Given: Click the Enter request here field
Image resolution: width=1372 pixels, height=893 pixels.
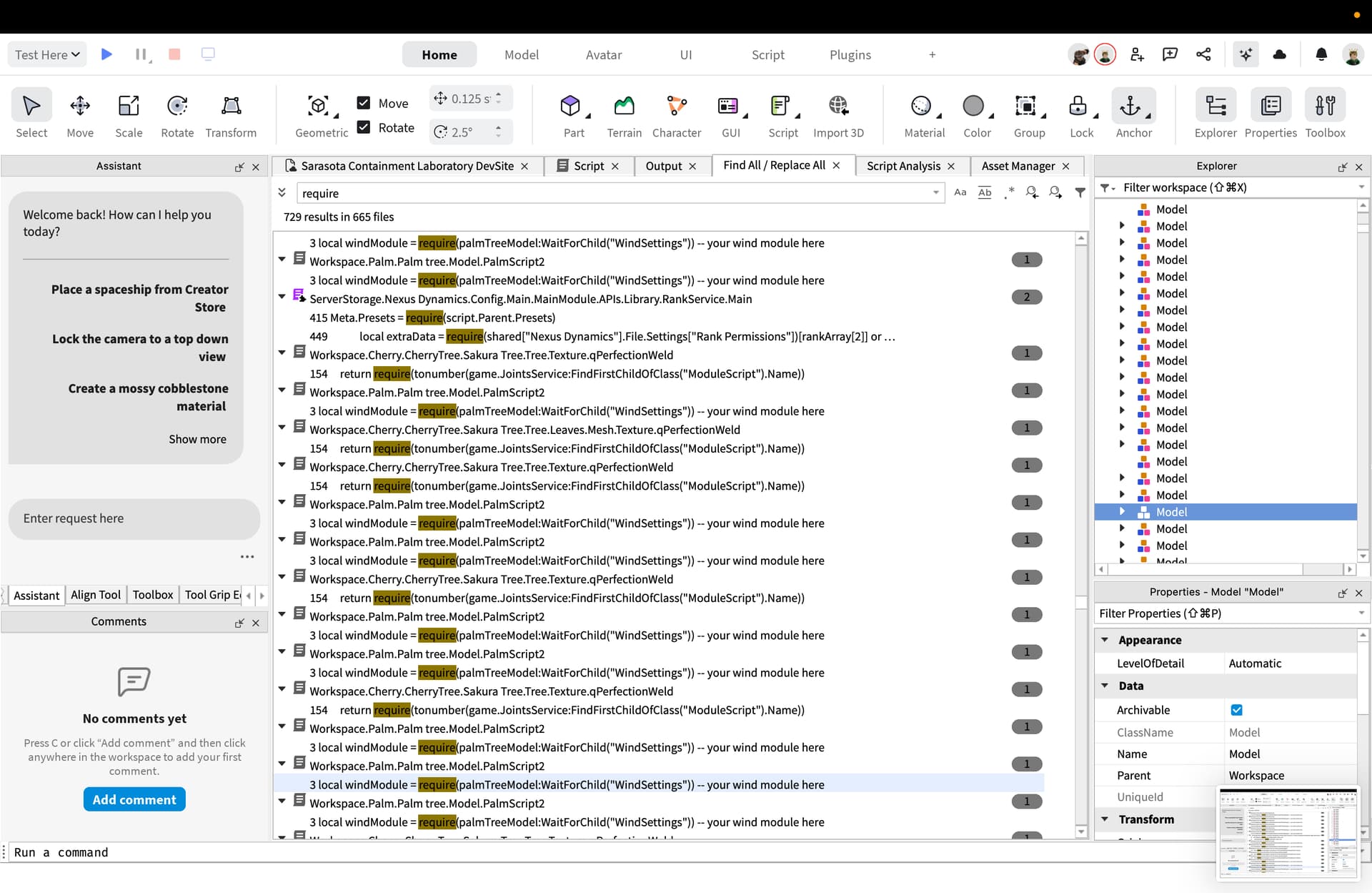Looking at the screenshot, I should [x=134, y=518].
